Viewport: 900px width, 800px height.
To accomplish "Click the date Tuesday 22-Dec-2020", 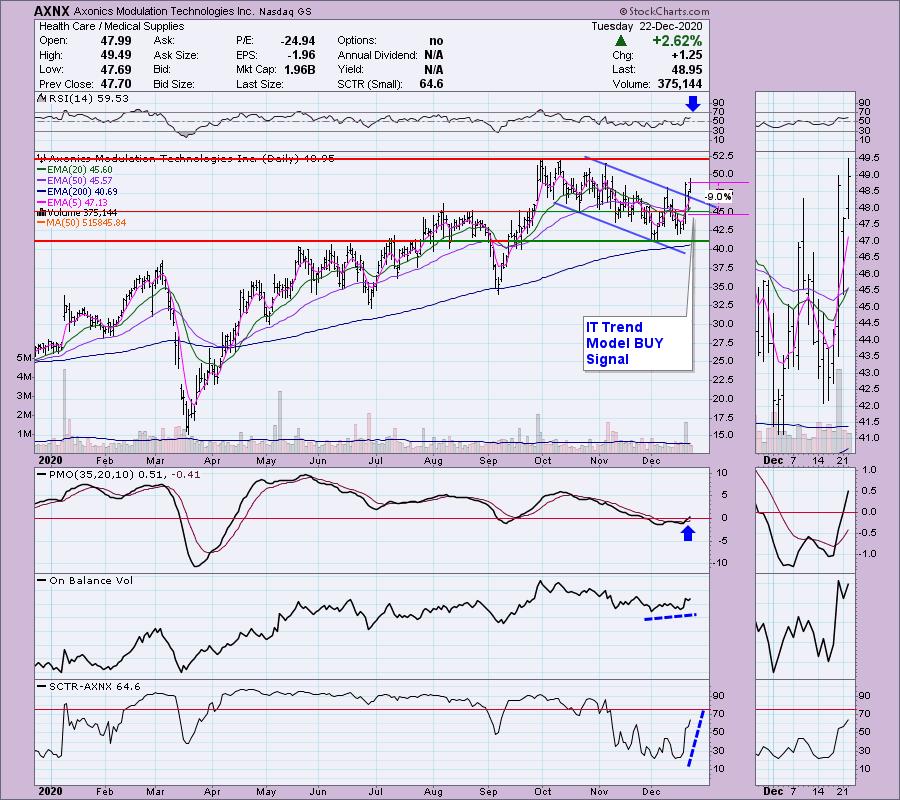I will 647,26.
